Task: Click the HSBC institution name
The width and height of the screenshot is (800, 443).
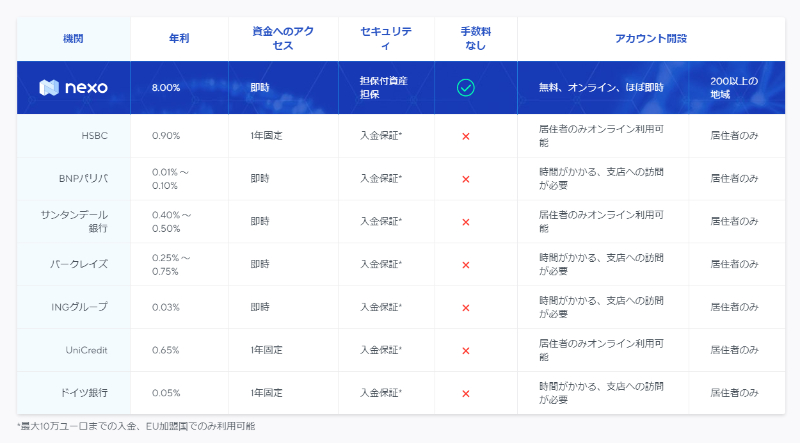Action: click(x=95, y=136)
